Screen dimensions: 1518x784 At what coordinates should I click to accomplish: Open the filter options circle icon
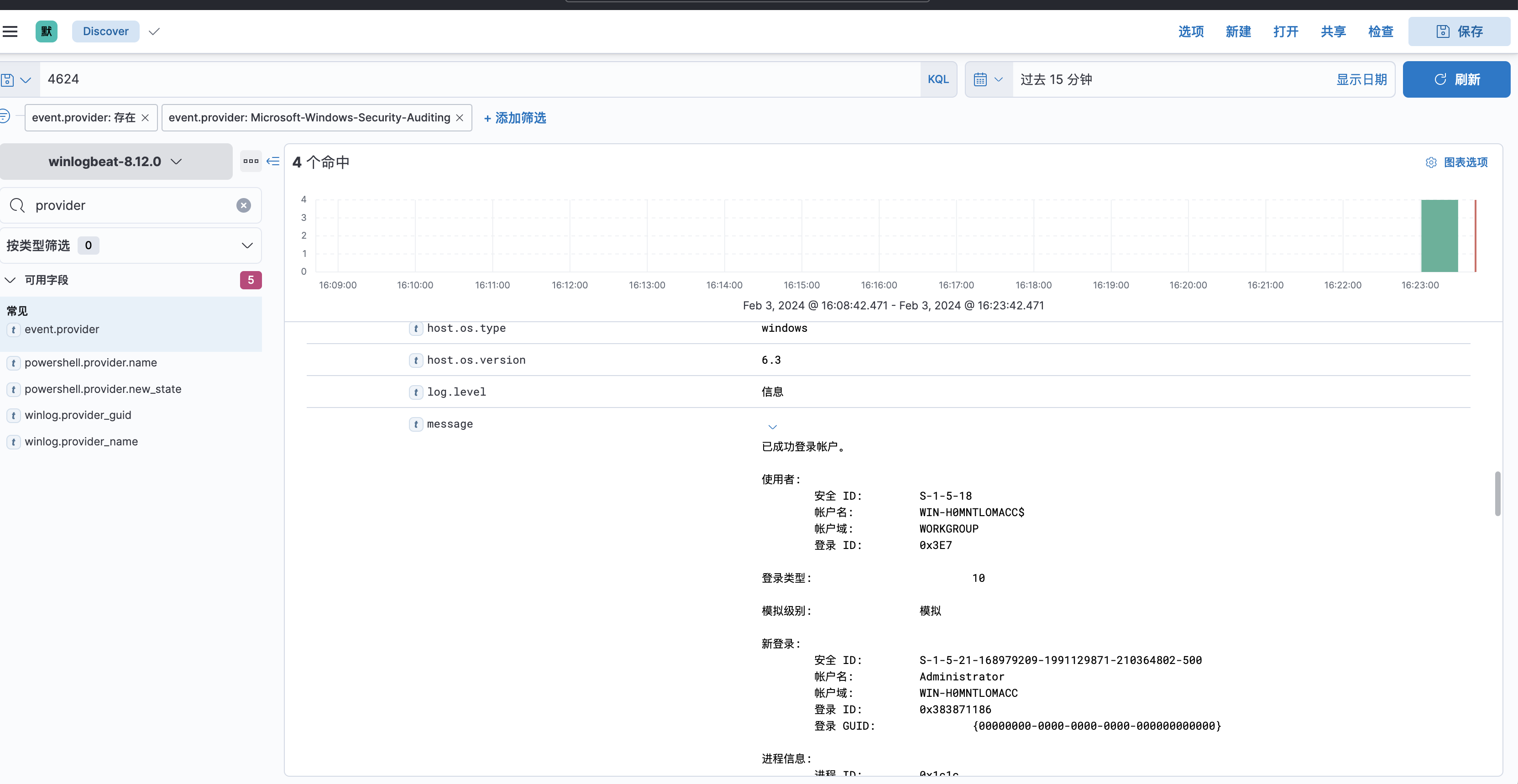coord(5,117)
